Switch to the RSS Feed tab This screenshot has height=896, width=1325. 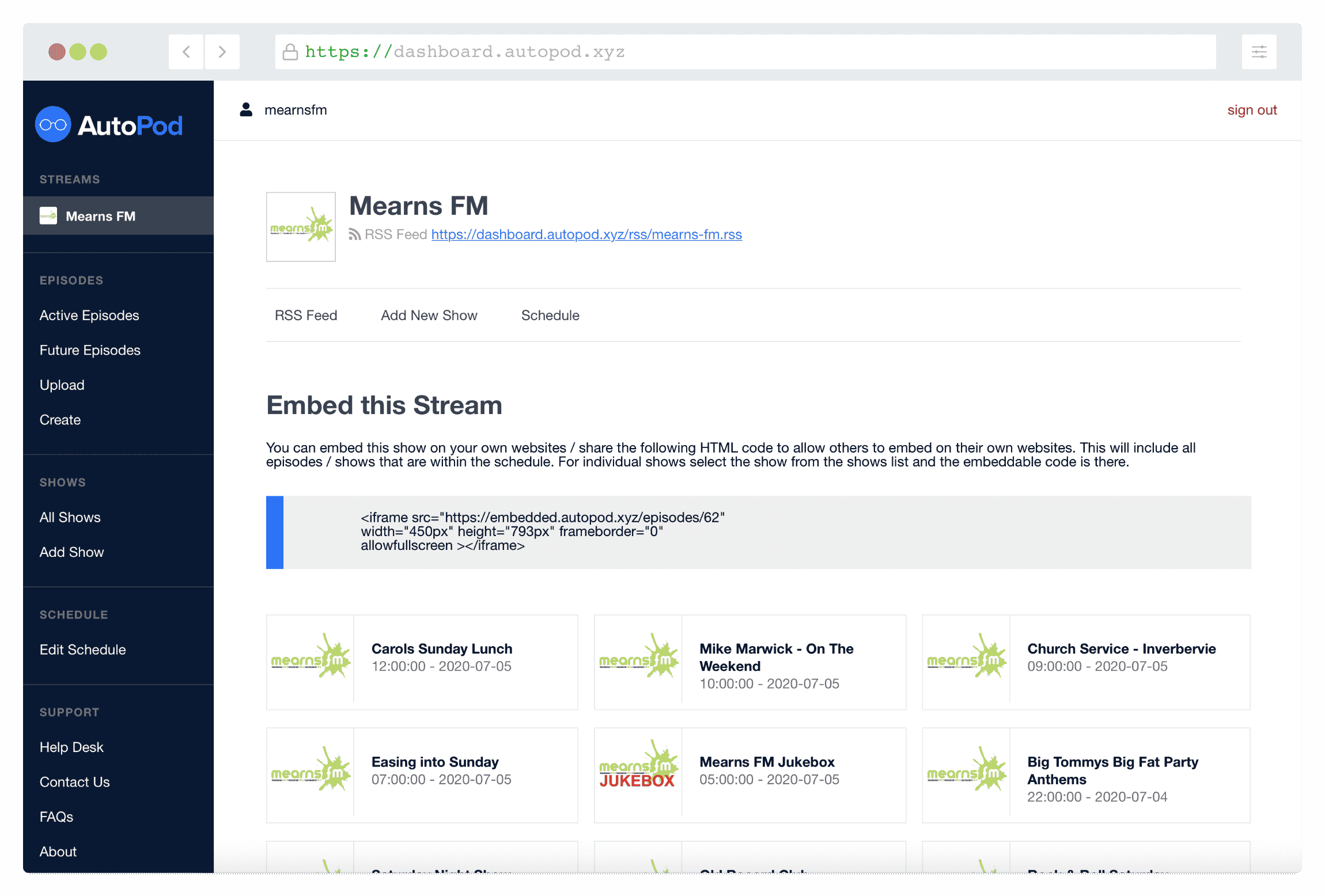tap(306, 316)
